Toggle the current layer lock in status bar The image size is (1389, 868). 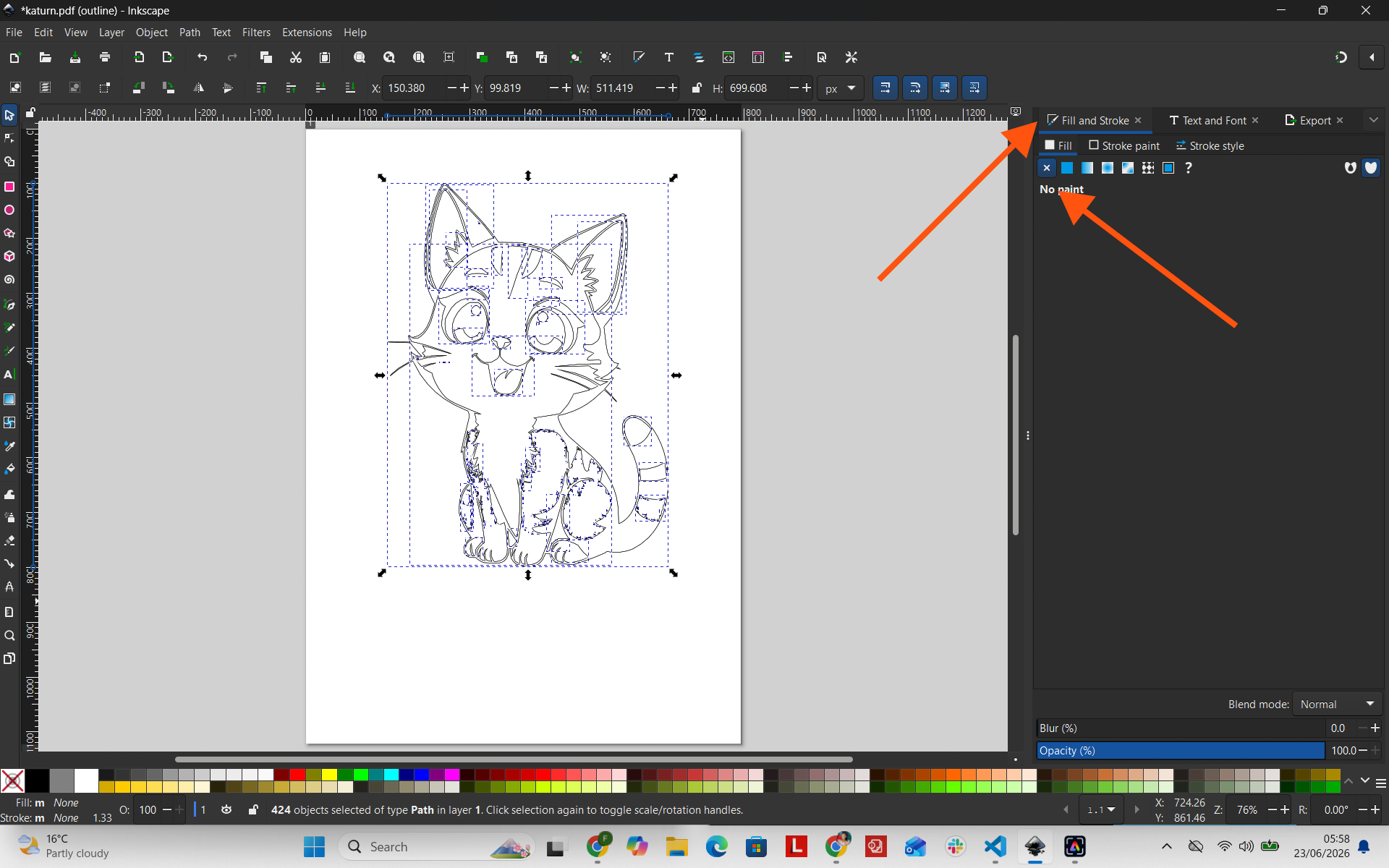point(252,809)
